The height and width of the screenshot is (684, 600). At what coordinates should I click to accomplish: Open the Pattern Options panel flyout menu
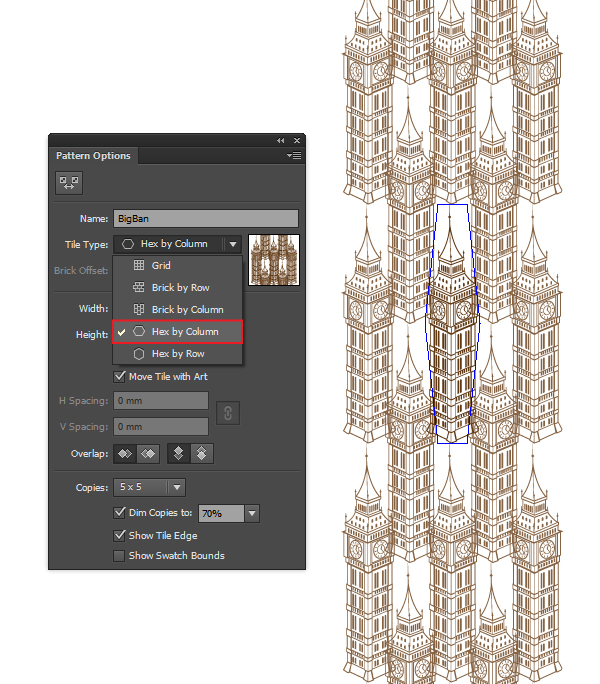coord(294,155)
